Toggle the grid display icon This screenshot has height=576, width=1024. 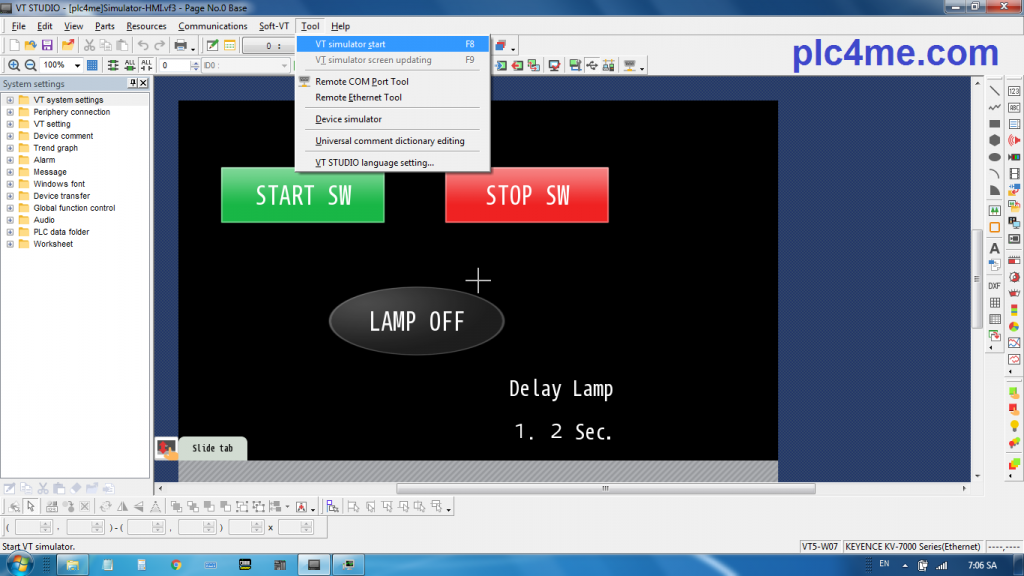92,65
